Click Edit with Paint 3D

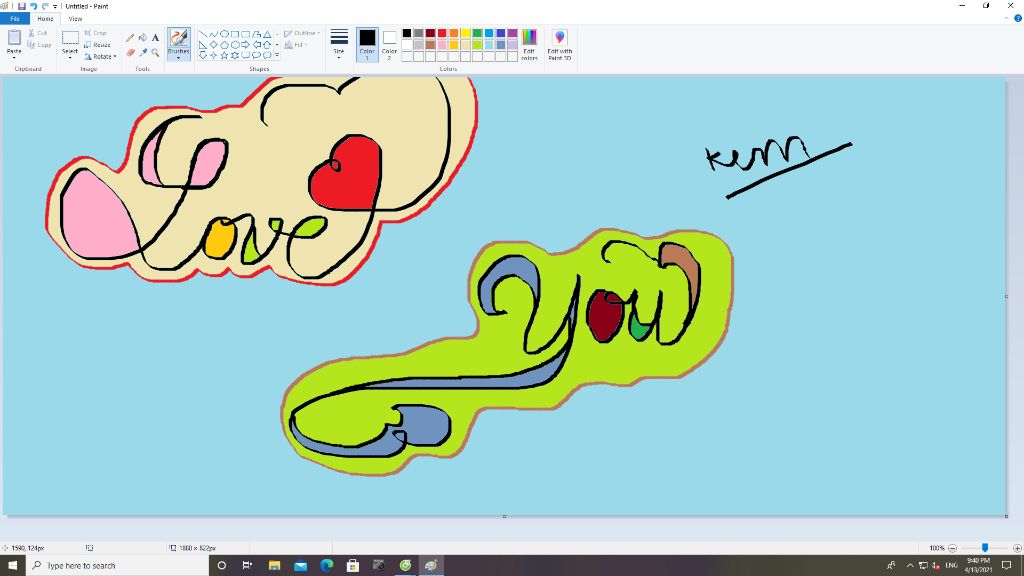[x=560, y=44]
